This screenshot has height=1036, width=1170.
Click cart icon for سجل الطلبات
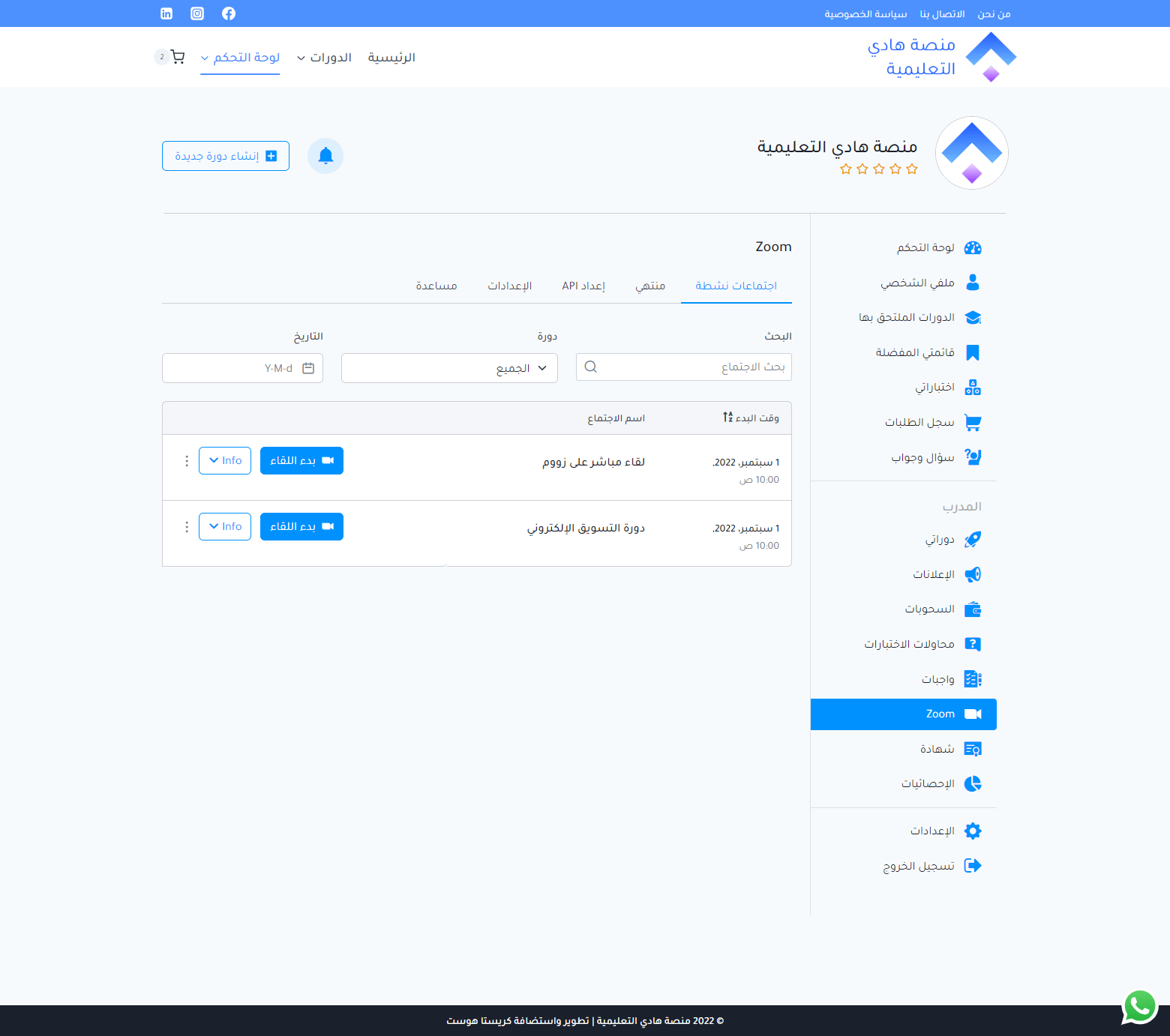pos(973,423)
